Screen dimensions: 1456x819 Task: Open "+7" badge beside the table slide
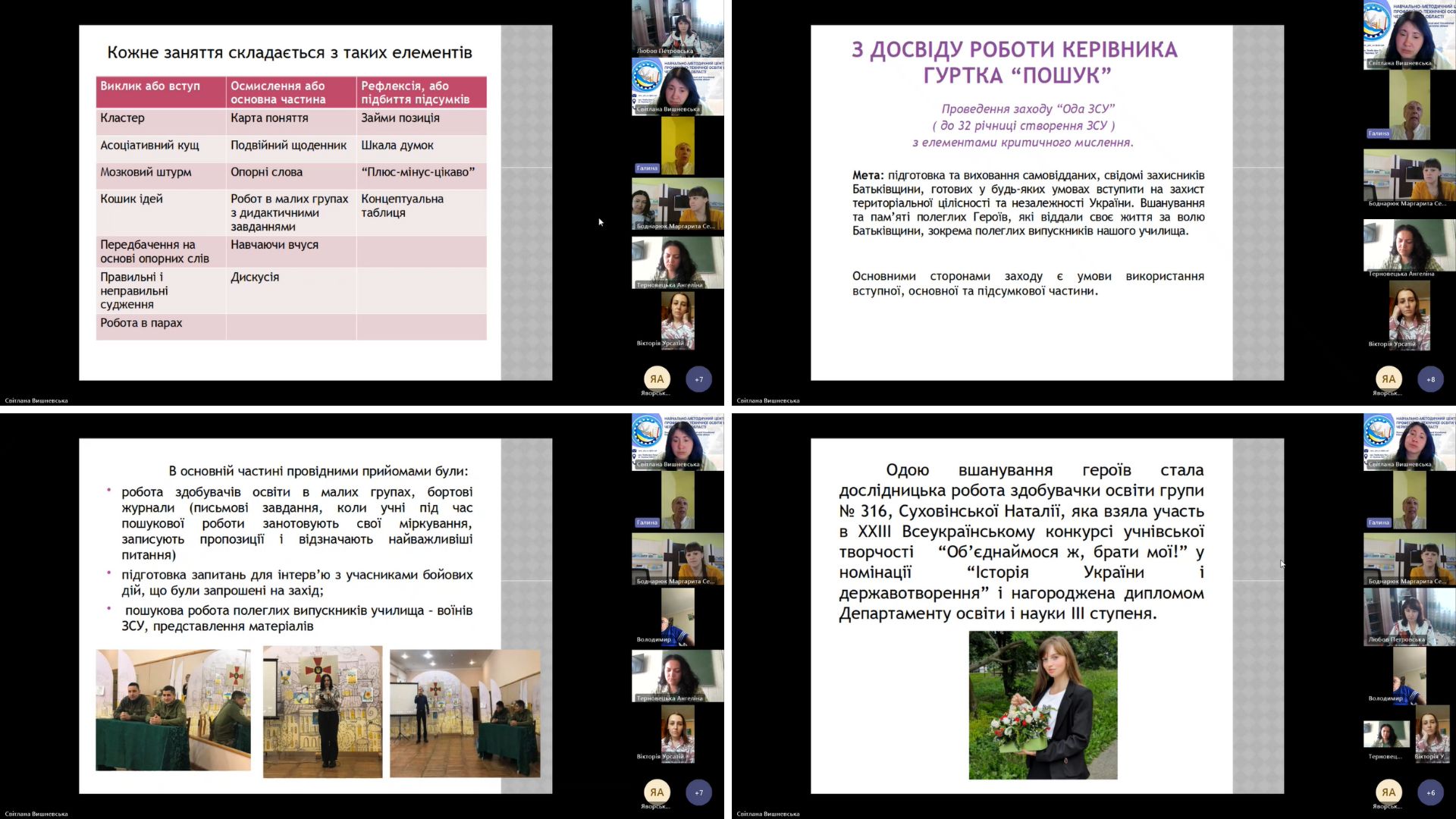(x=698, y=379)
